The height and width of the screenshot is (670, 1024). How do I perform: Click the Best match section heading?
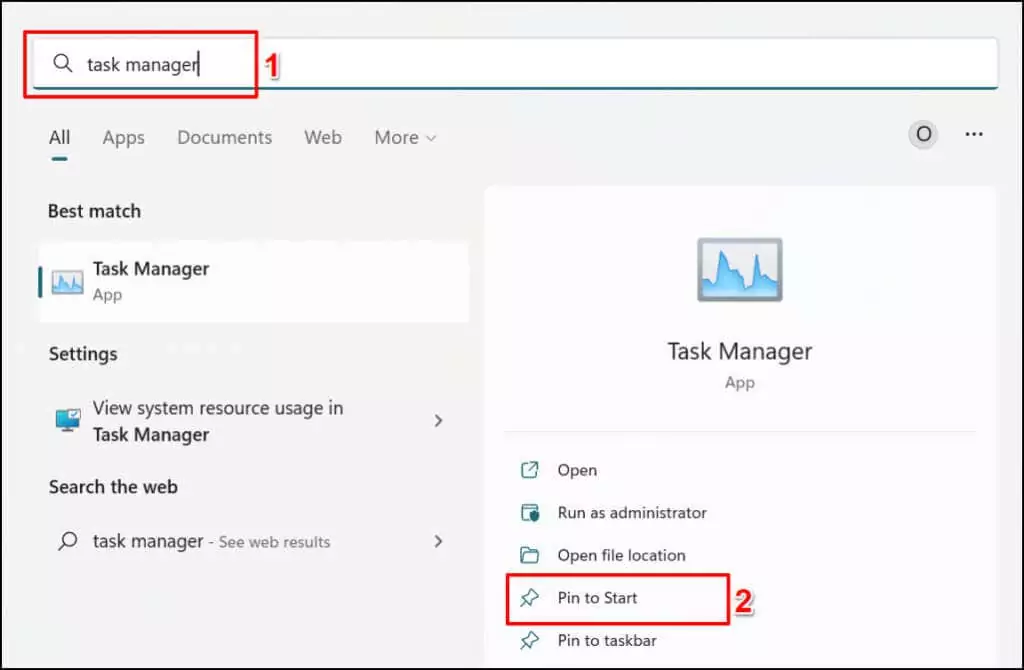(95, 211)
